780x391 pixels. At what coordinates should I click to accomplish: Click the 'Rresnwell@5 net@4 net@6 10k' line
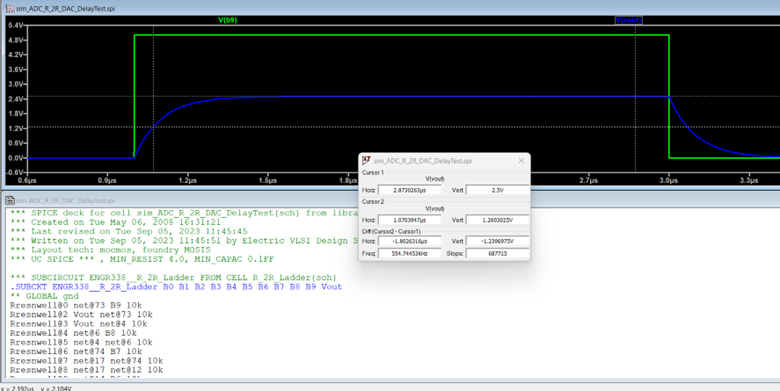[x=81, y=342]
